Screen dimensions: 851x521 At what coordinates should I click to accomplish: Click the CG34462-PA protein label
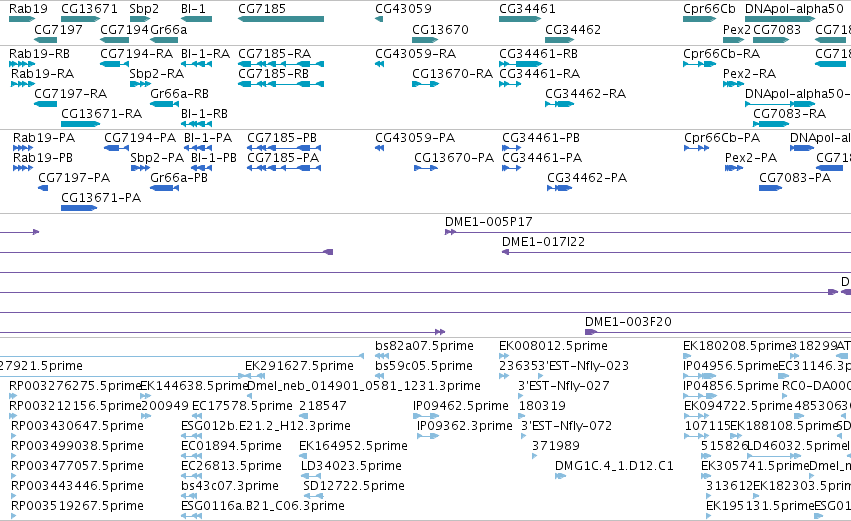point(587,178)
